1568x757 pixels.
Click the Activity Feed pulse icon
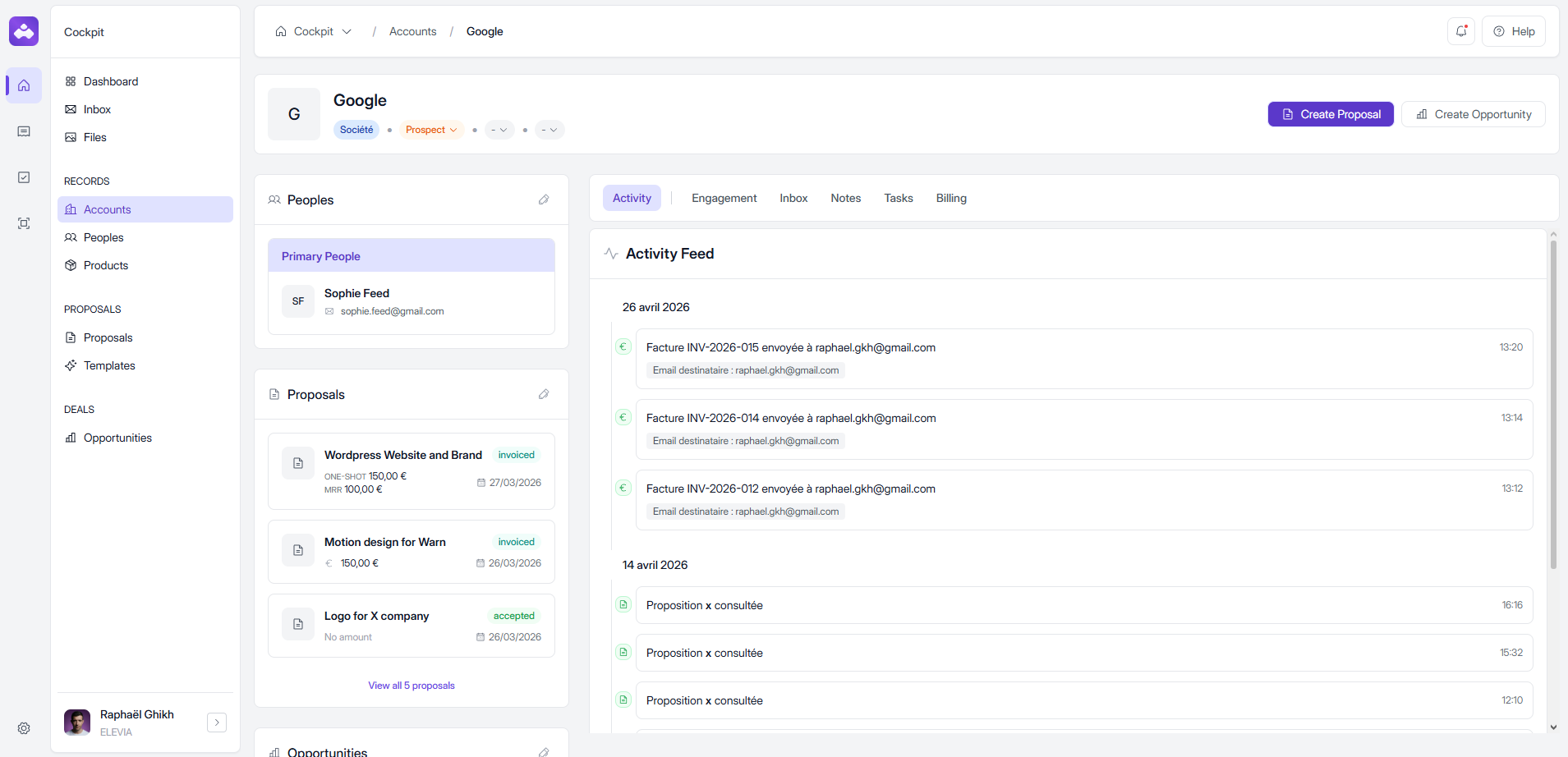(611, 254)
